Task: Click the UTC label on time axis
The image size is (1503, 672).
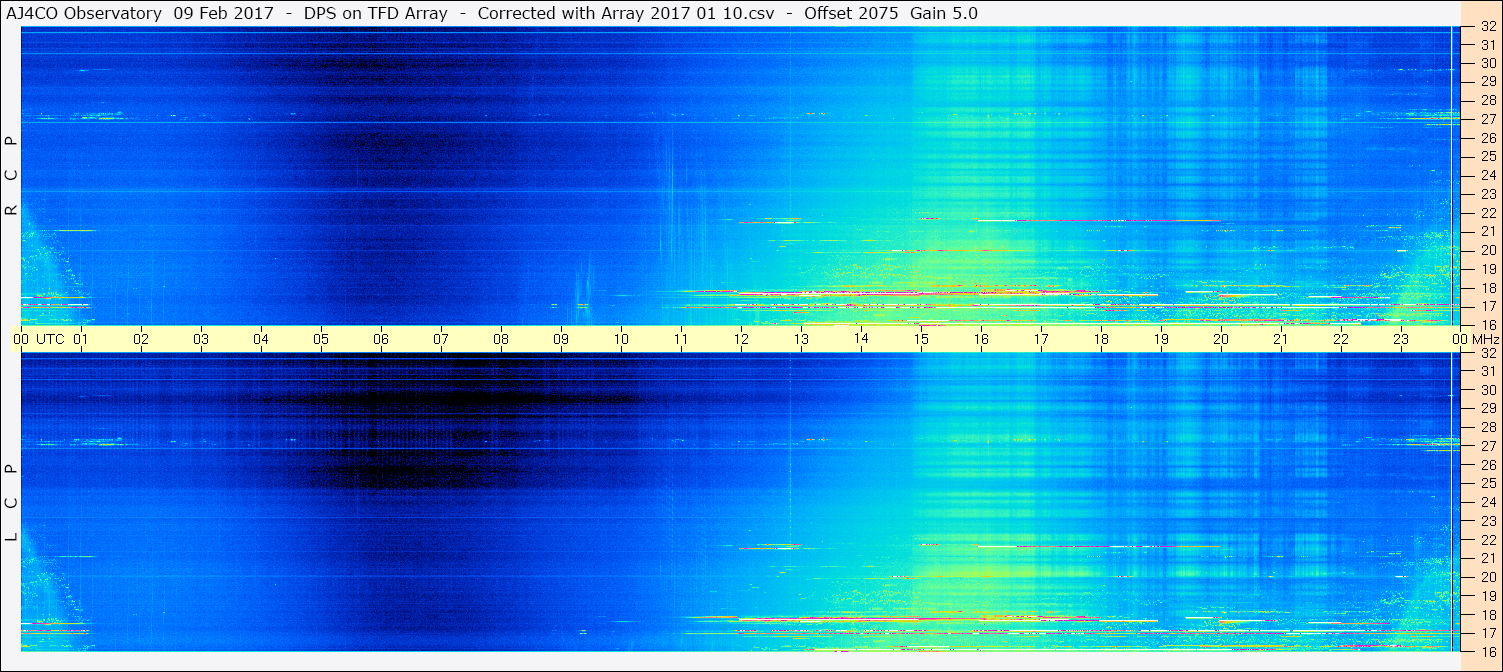Action: [50, 339]
